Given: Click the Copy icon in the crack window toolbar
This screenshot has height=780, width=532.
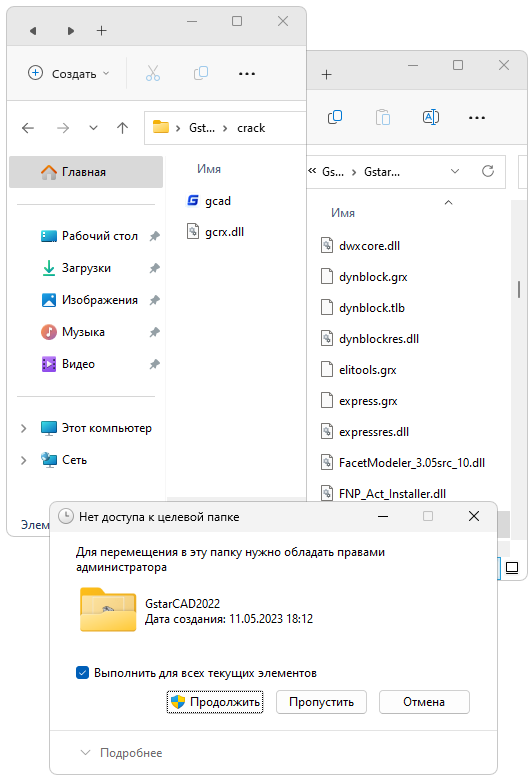Looking at the screenshot, I should (201, 74).
